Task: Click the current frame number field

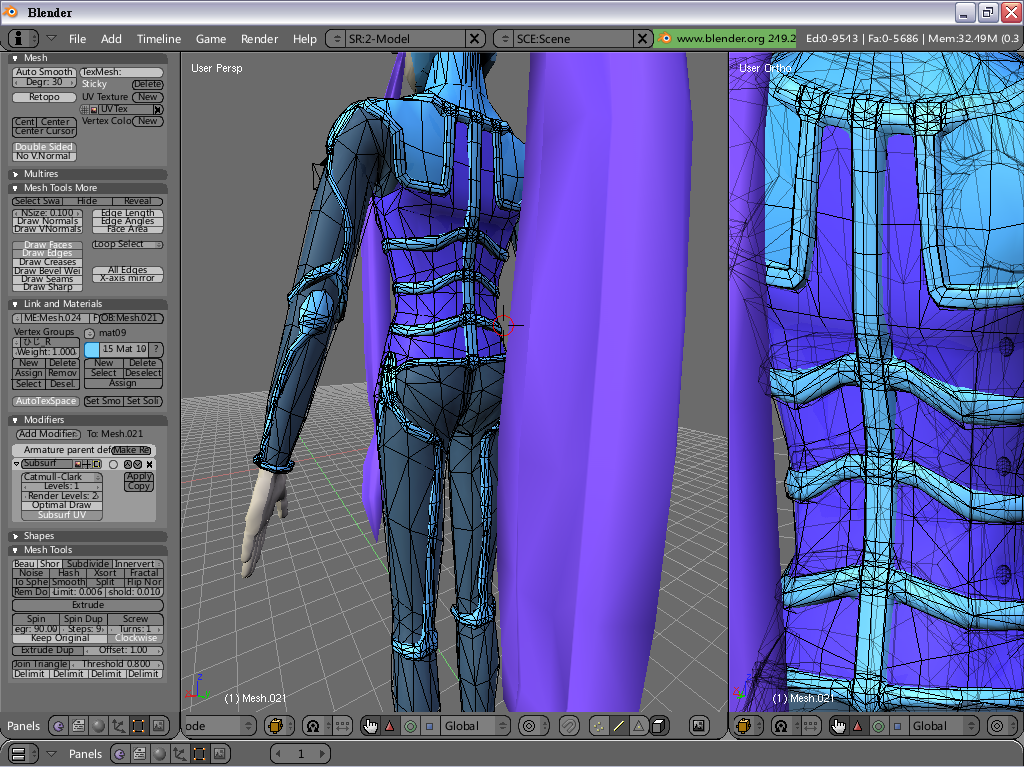Action: (x=301, y=754)
